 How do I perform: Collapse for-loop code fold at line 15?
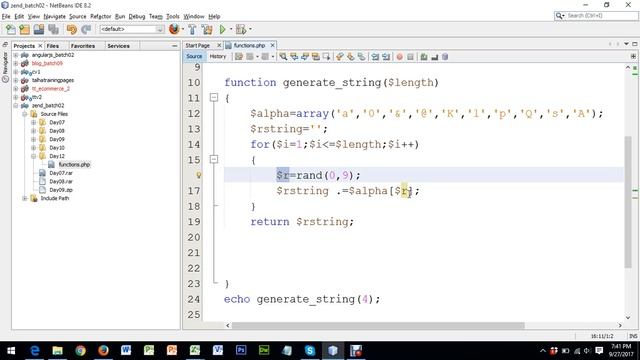click(214, 160)
